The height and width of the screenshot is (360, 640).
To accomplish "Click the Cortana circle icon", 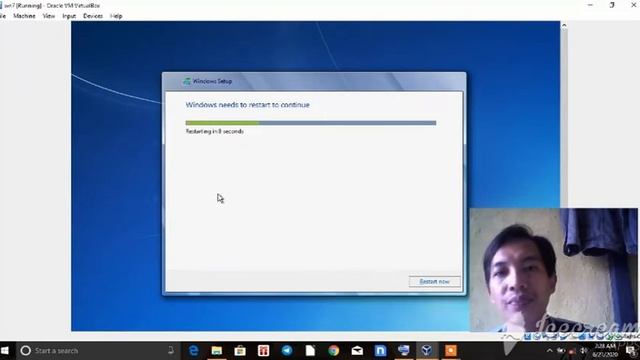I will point(25,351).
